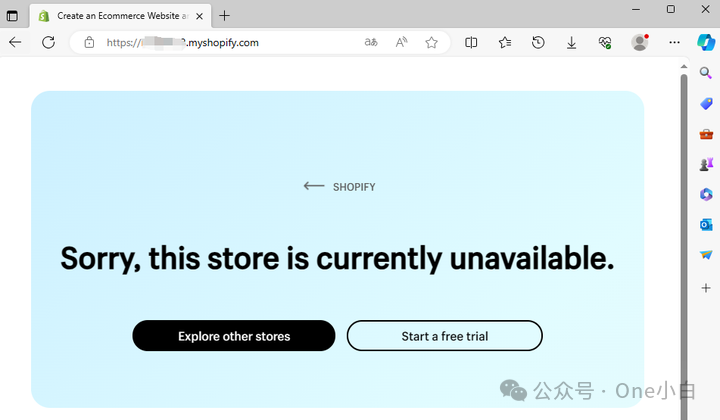Minimize the browser window
The height and width of the screenshot is (420, 720).
pyautogui.click(x=636, y=10)
